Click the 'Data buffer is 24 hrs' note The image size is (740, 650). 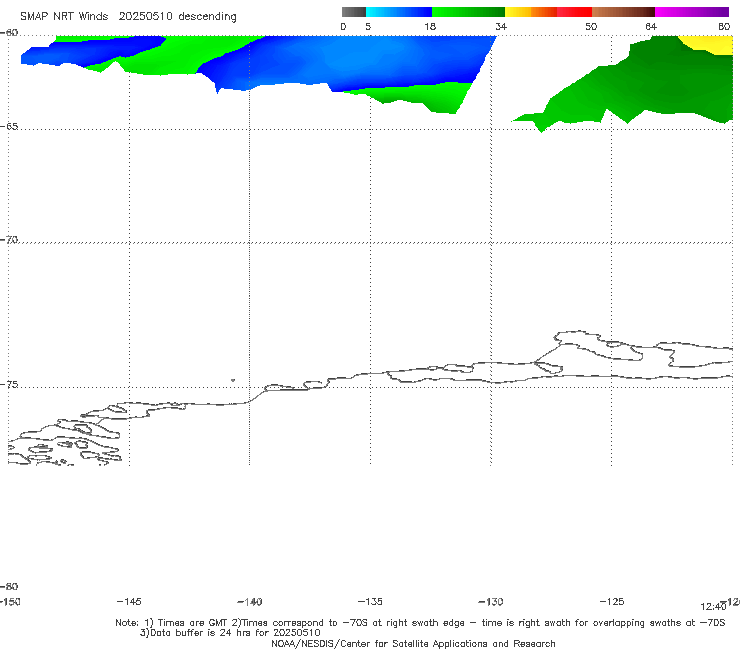tap(230, 633)
